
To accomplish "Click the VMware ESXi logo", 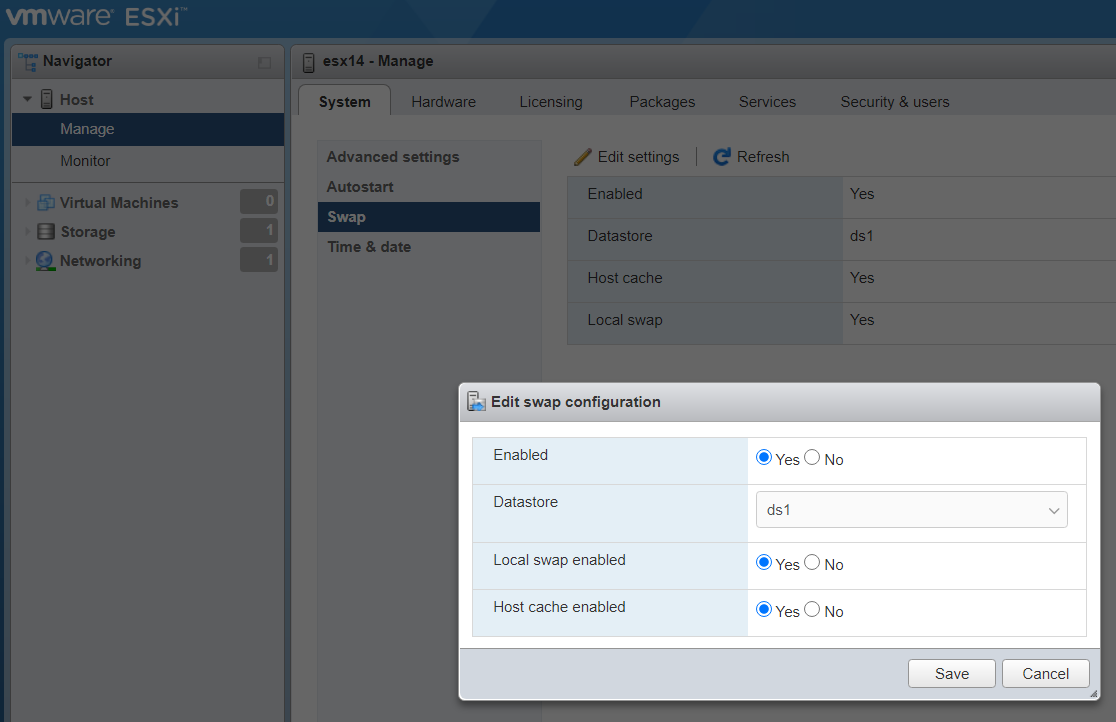I will (96, 16).
